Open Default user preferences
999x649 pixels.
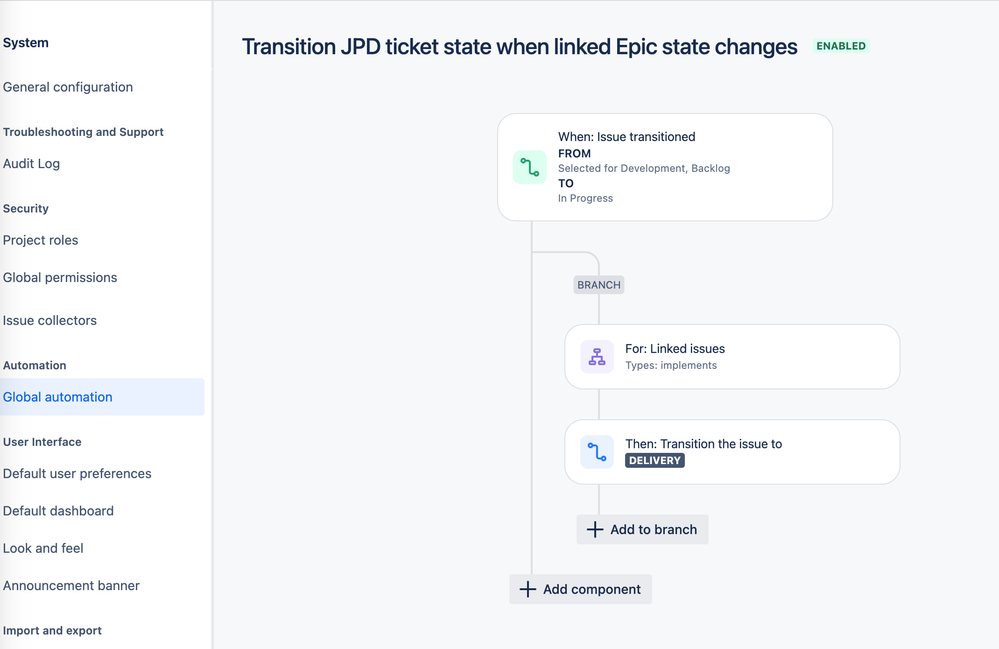click(x=77, y=473)
